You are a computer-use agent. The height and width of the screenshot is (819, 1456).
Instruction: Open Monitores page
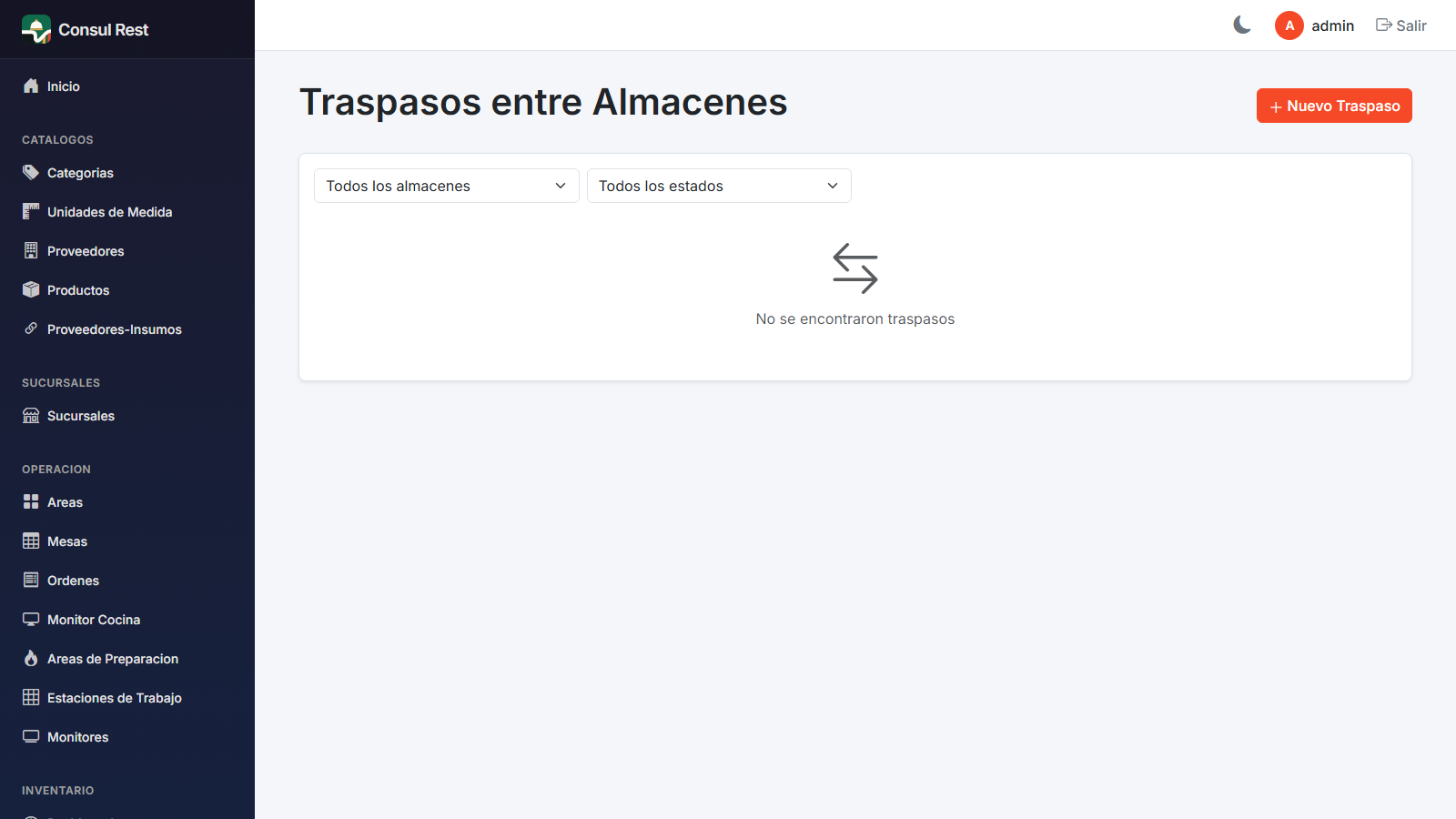[x=127, y=737]
